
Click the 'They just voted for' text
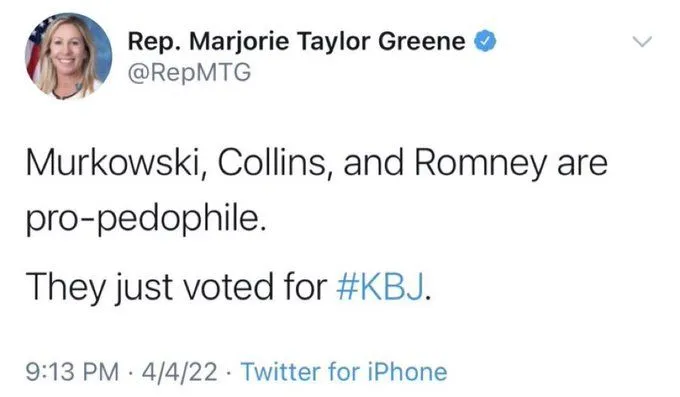(176, 288)
